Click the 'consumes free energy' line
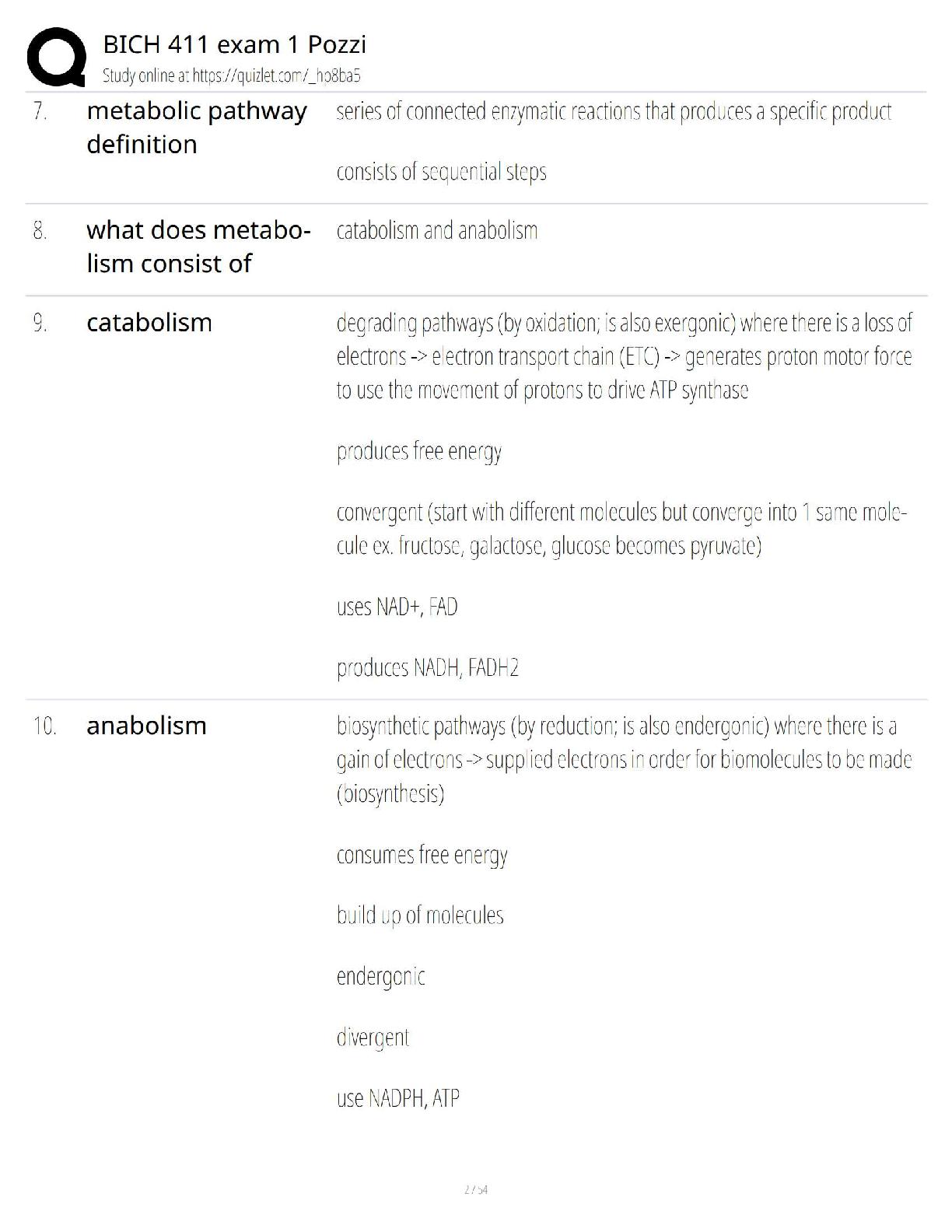The height and width of the screenshot is (1232, 952). 422,856
